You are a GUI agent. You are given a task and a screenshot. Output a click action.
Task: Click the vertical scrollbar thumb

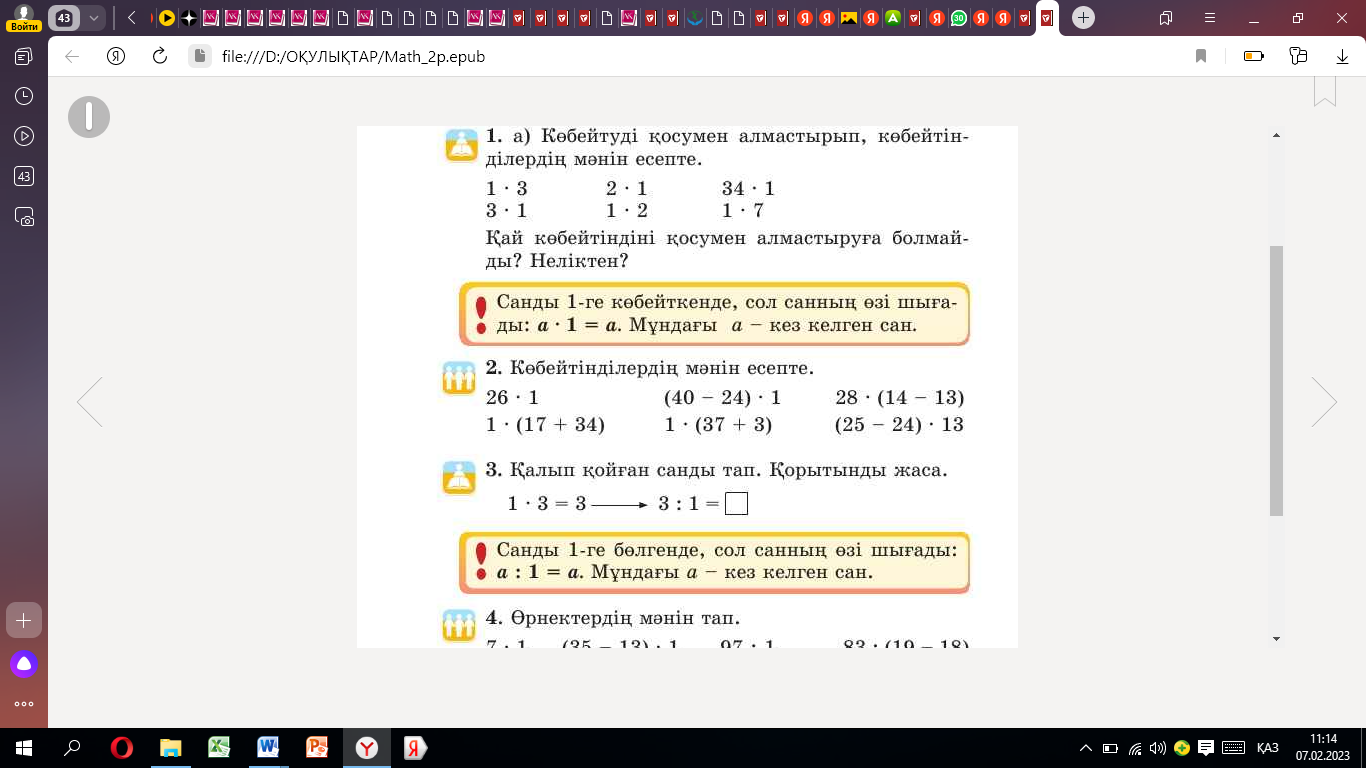pyautogui.click(x=1276, y=381)
